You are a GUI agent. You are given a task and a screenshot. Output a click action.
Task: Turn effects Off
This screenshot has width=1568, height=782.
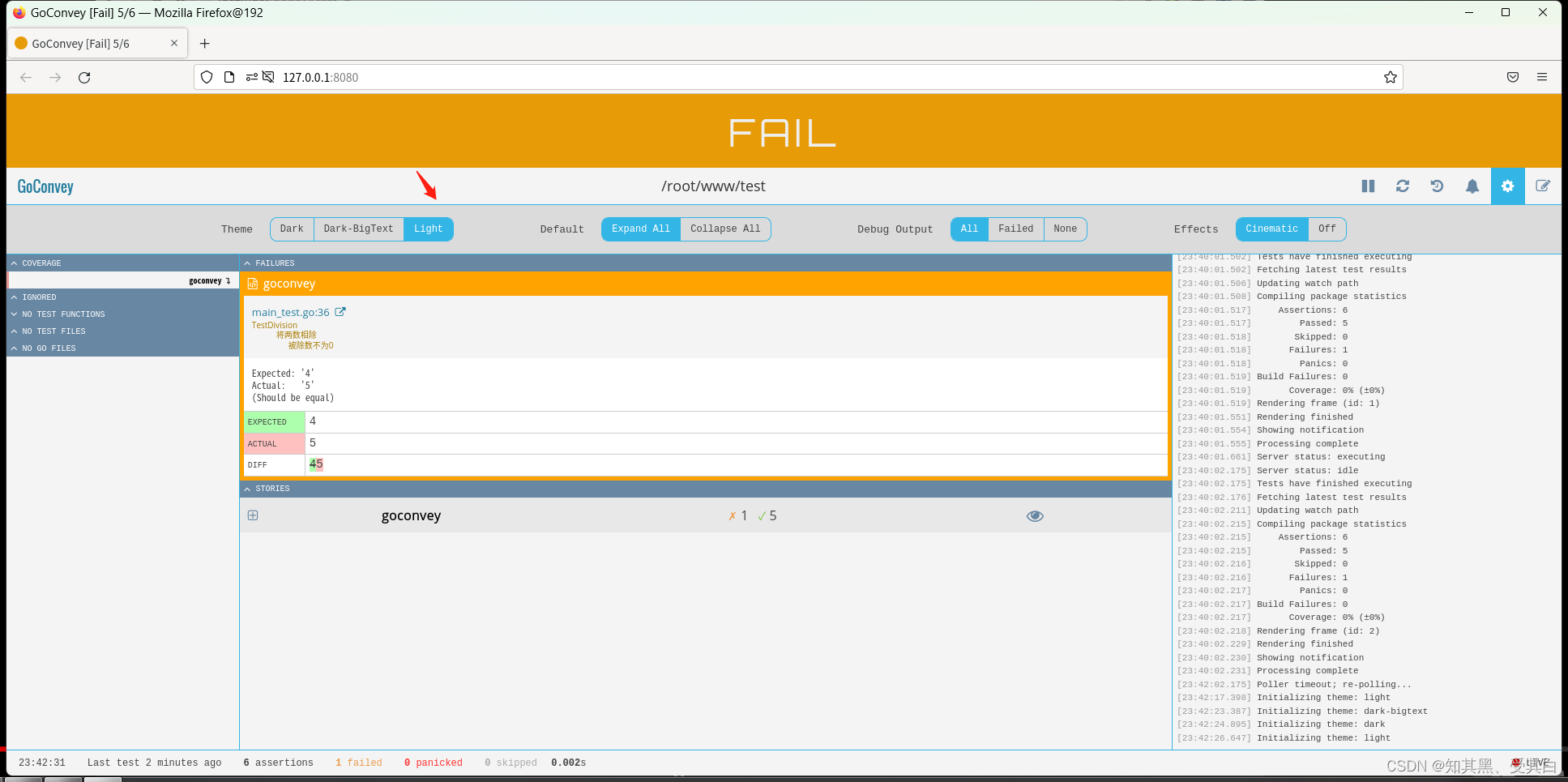click(1327, 229)
